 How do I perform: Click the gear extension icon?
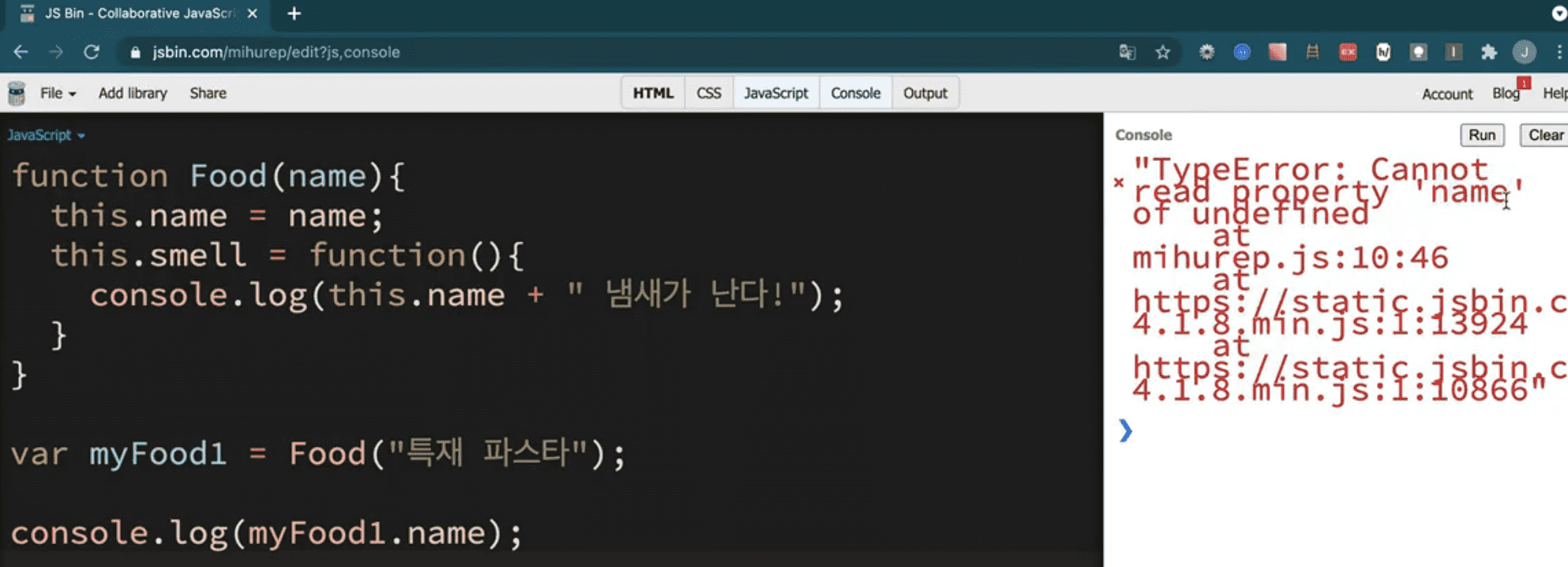[1206, 52]
